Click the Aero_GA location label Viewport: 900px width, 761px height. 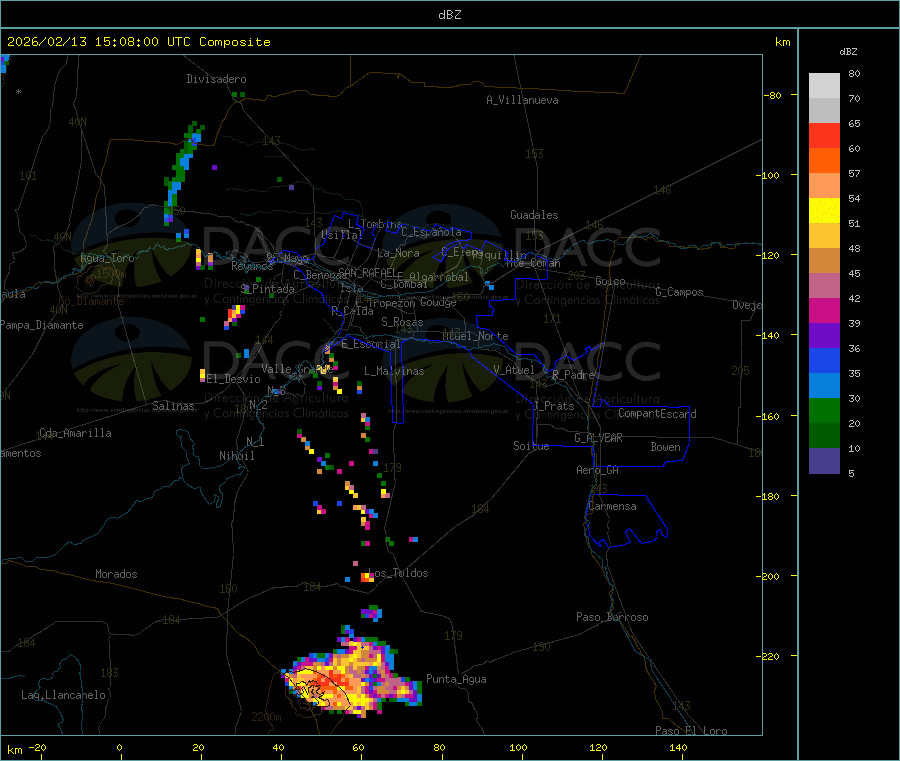pos(598,470)
